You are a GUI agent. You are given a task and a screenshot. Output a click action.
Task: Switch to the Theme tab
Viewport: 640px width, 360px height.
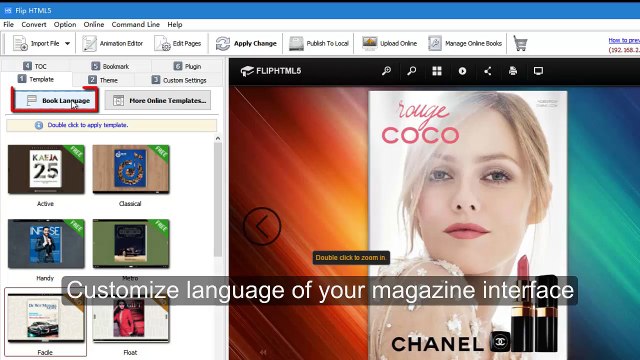point(103,80)
